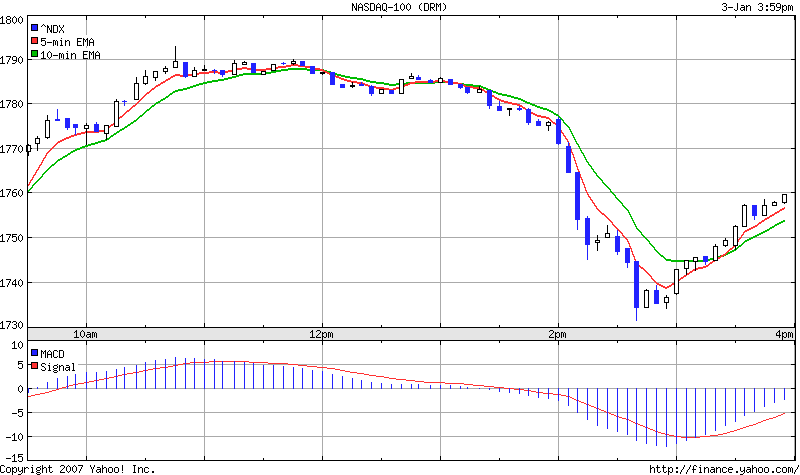
Task: Click the 1750 price axis label
Action: tap(11, 238)
